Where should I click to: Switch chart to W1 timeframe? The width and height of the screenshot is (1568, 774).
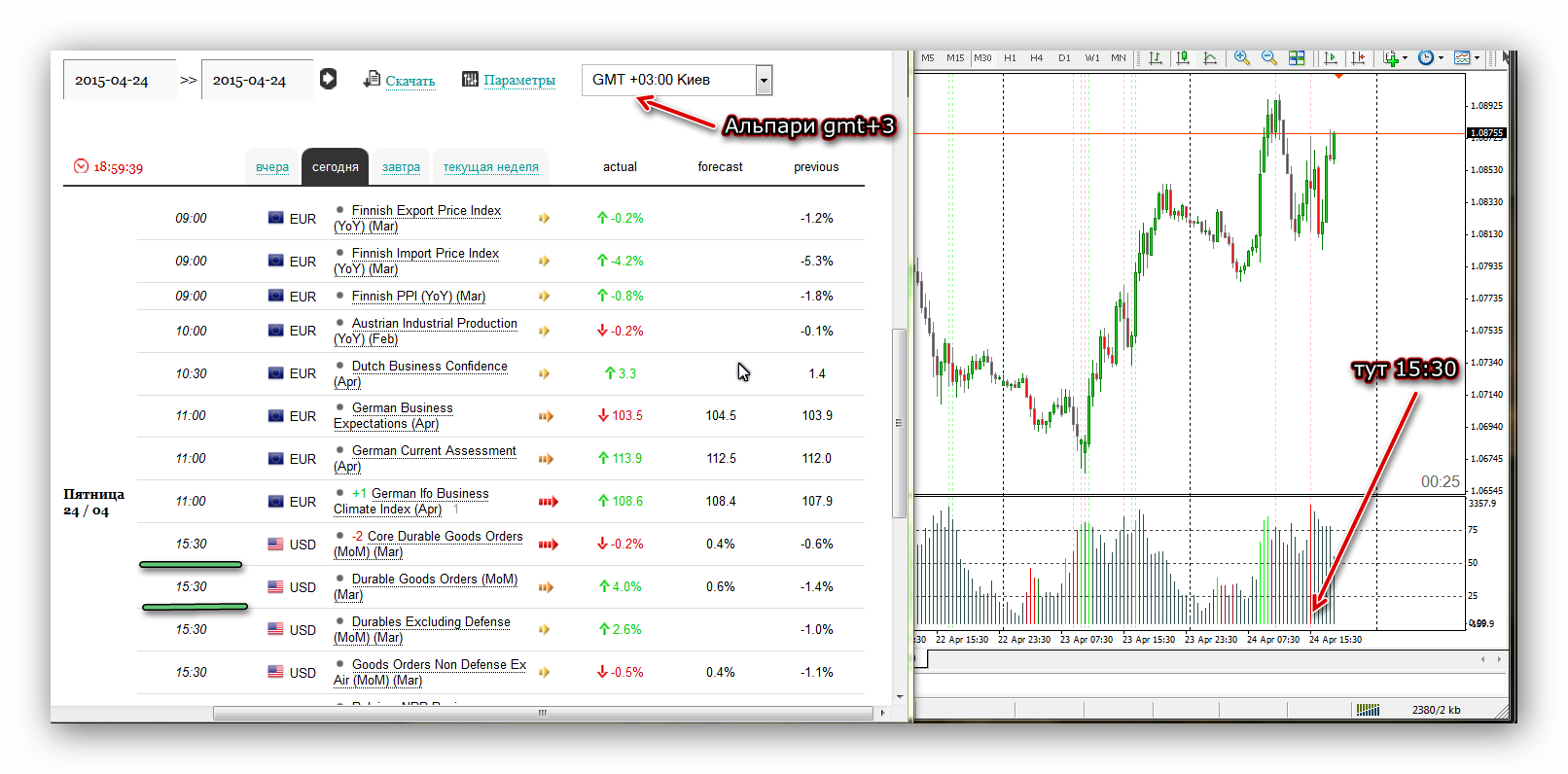click(x=1092, y=58)
